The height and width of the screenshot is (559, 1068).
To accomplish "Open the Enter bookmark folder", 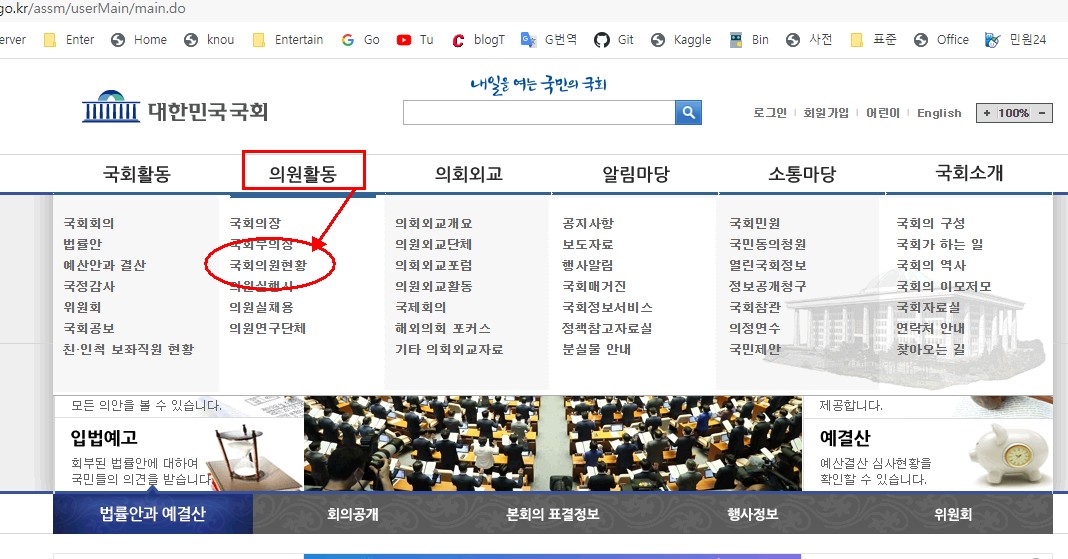I will point(69,39).
